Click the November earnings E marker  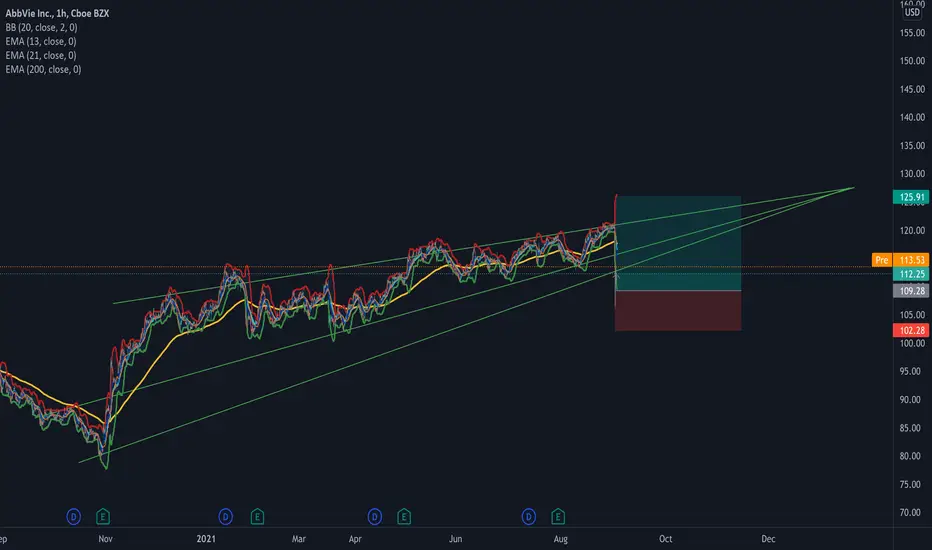[103, 517]
